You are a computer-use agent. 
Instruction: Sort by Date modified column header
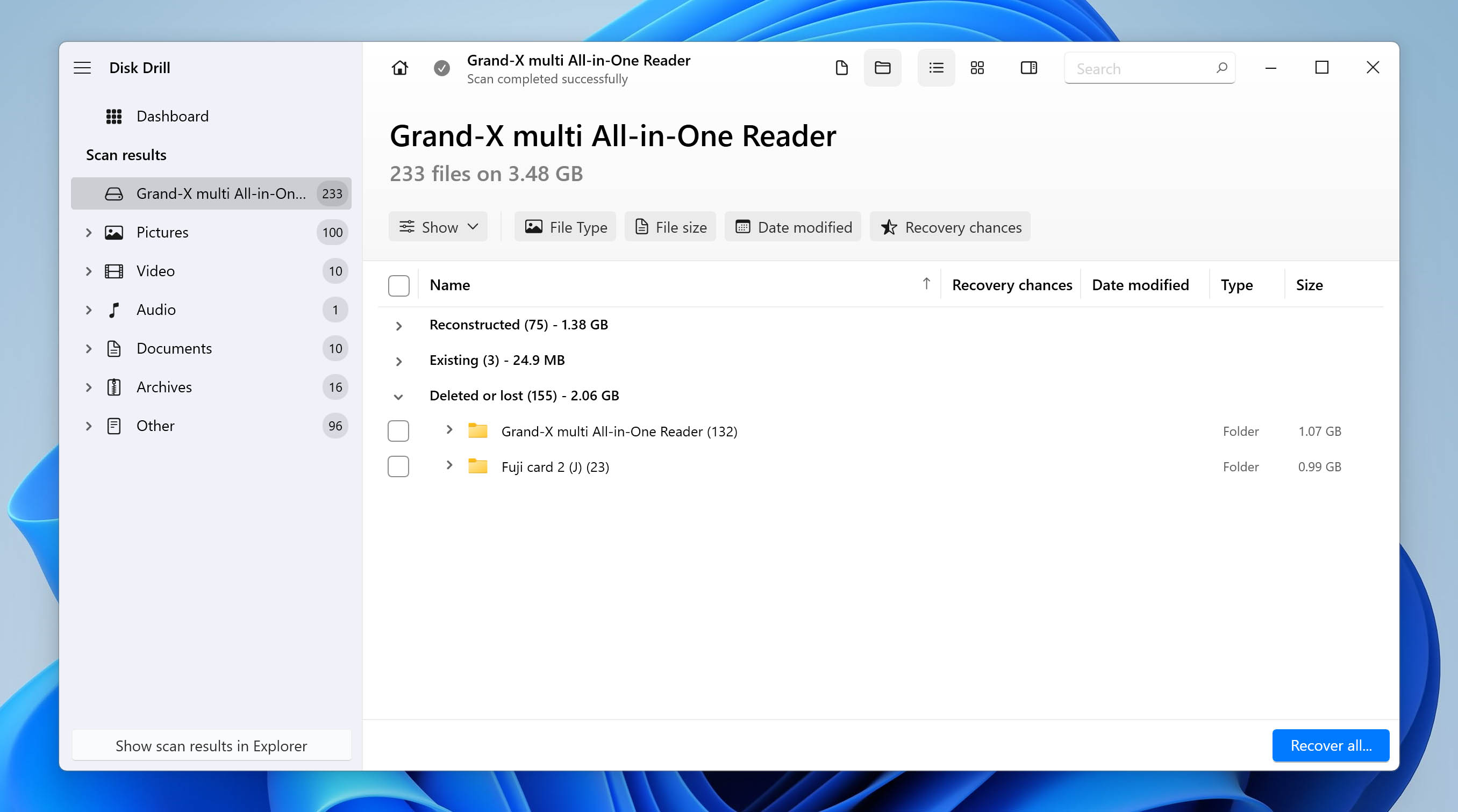click(x=1140, y=285)
